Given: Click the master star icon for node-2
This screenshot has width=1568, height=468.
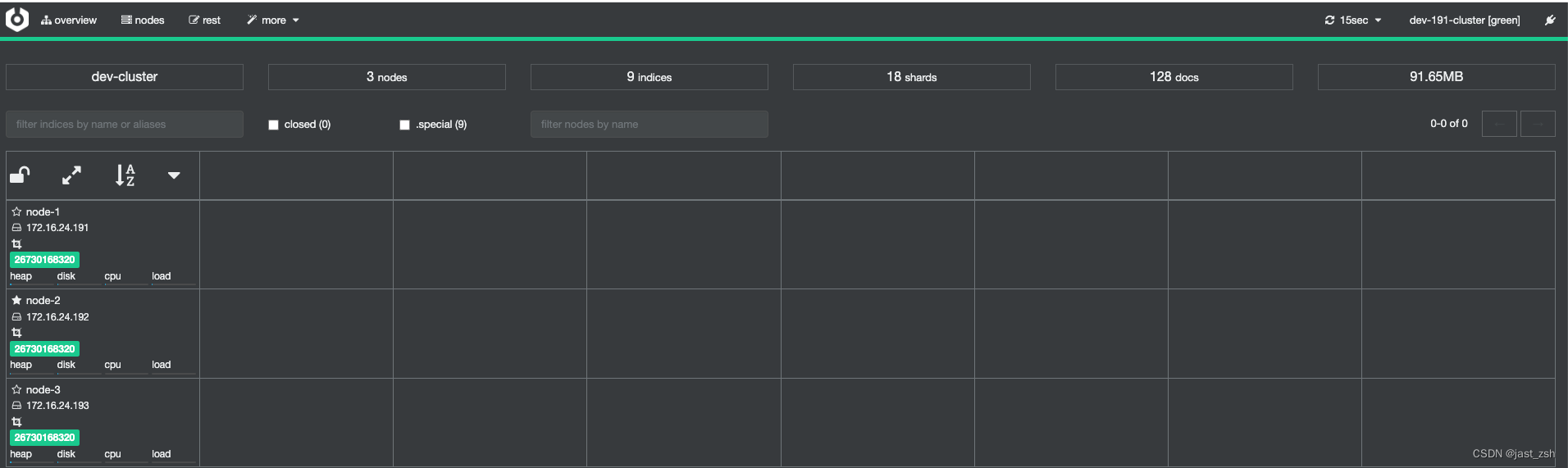Looking at the screenshot, I should [16, 300].
